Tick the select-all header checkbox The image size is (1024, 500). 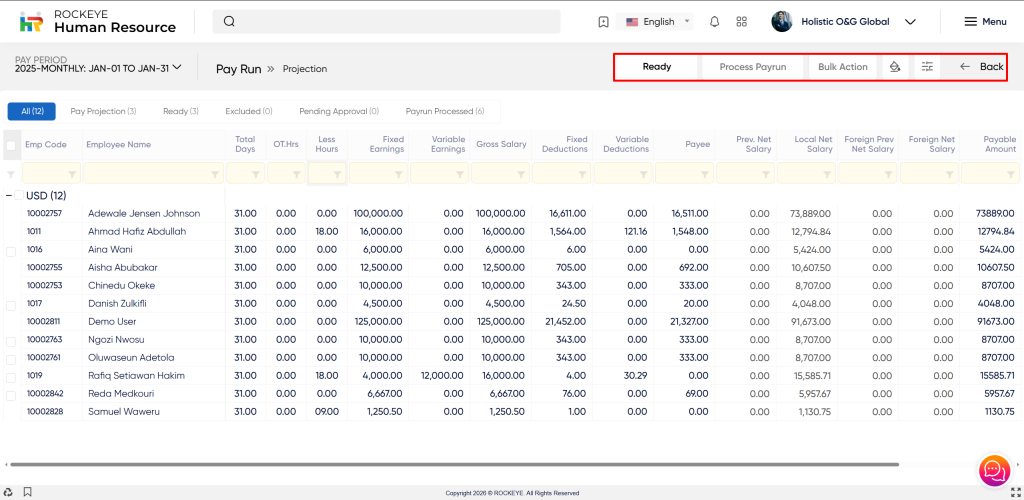tap(11, 145)
